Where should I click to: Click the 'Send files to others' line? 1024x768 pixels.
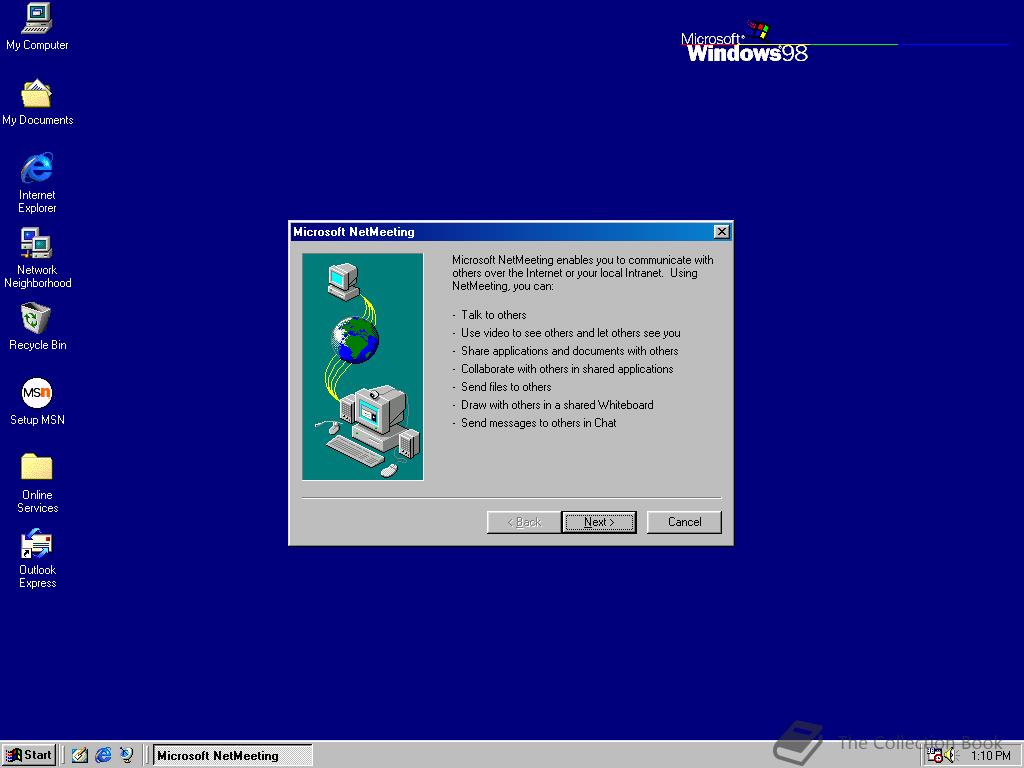(x=506, y=387)
